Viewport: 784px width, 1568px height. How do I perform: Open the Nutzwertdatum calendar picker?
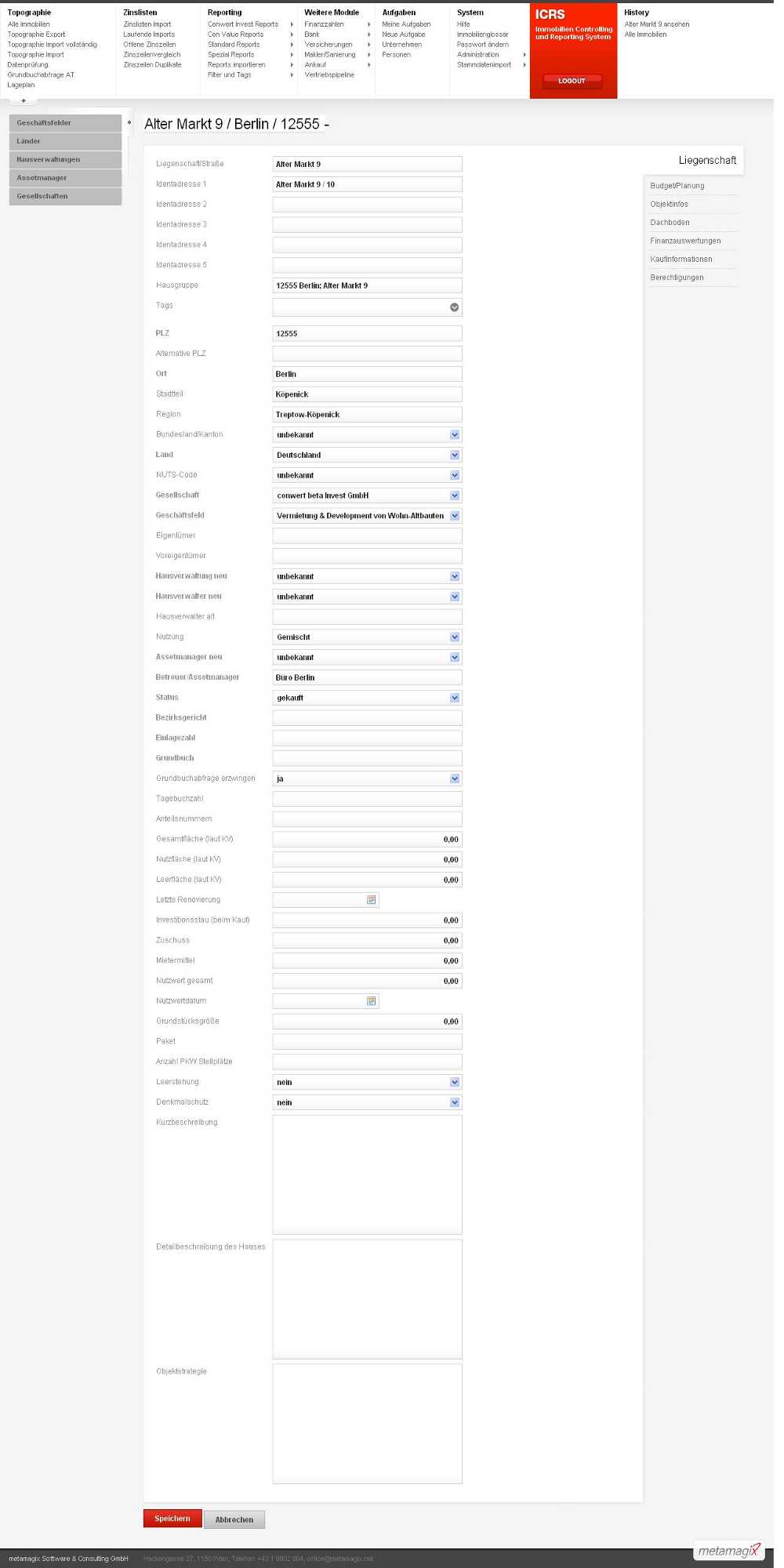[372, 1001]
